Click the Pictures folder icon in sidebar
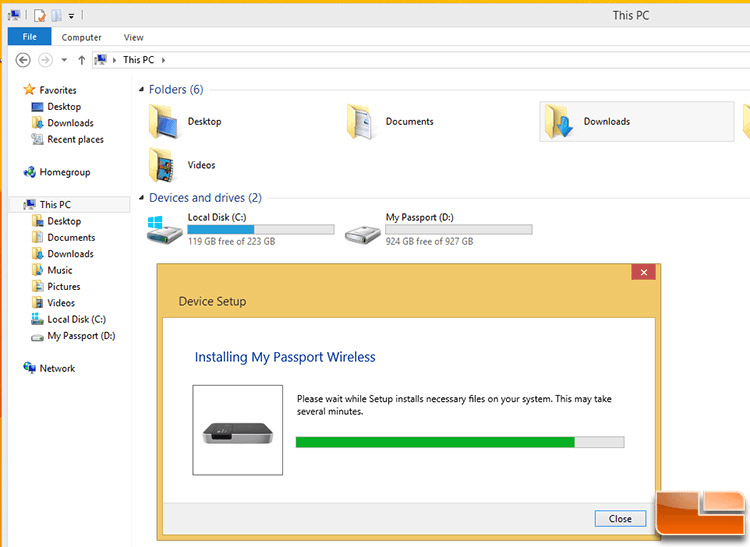750x547 pixels. pyautogui.click(x=37, y=286)
